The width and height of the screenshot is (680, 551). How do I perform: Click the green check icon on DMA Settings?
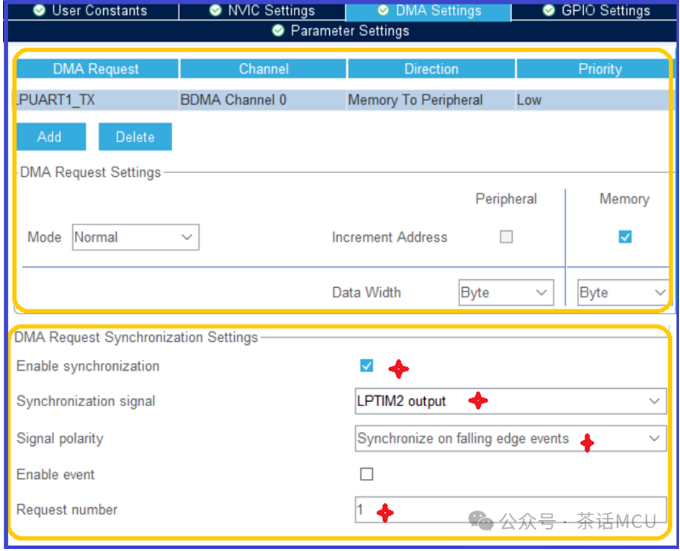[x=383, y=11]
